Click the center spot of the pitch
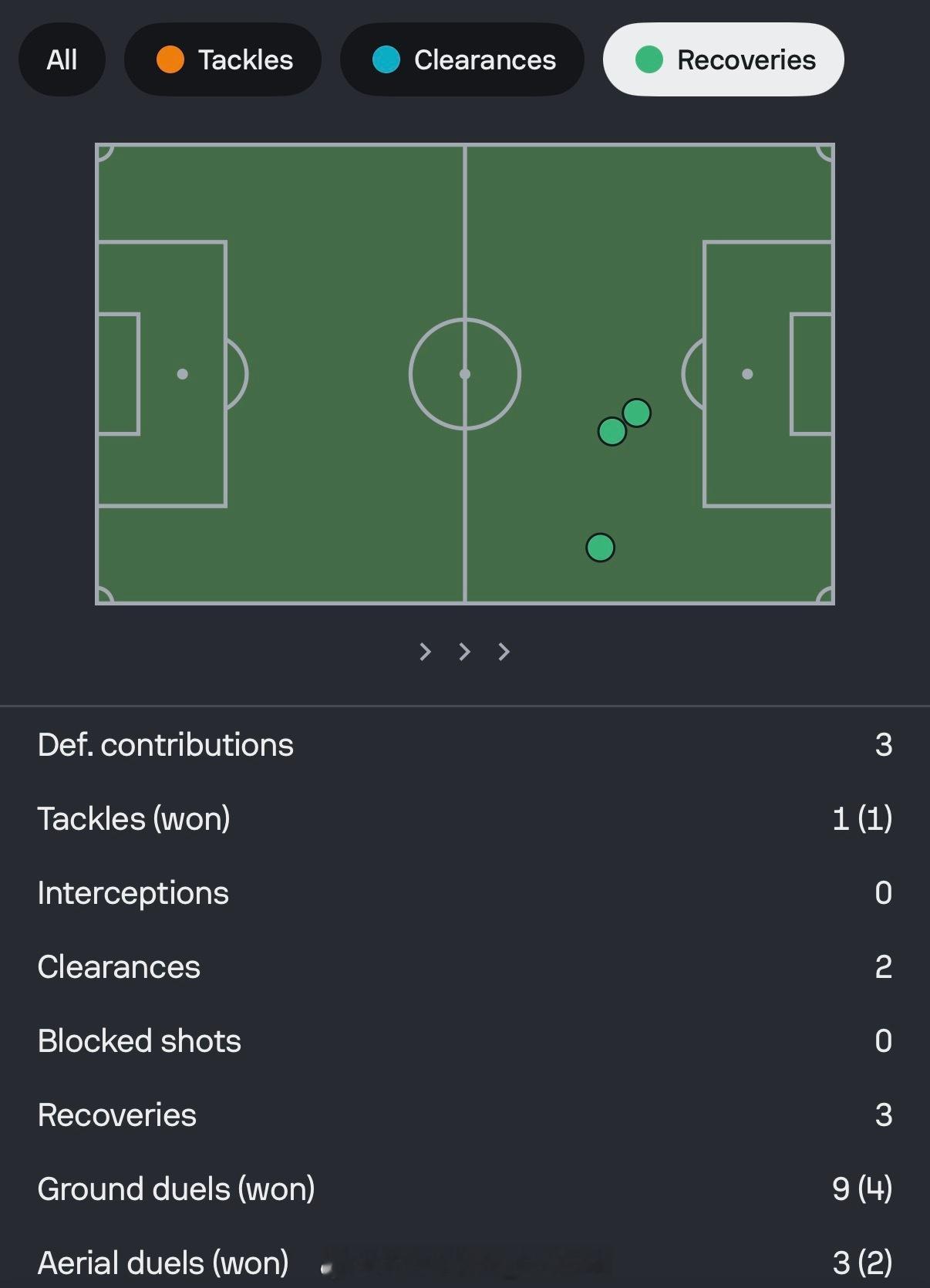The width and height of the screenshot is (930, 1288). click(465, 374)
